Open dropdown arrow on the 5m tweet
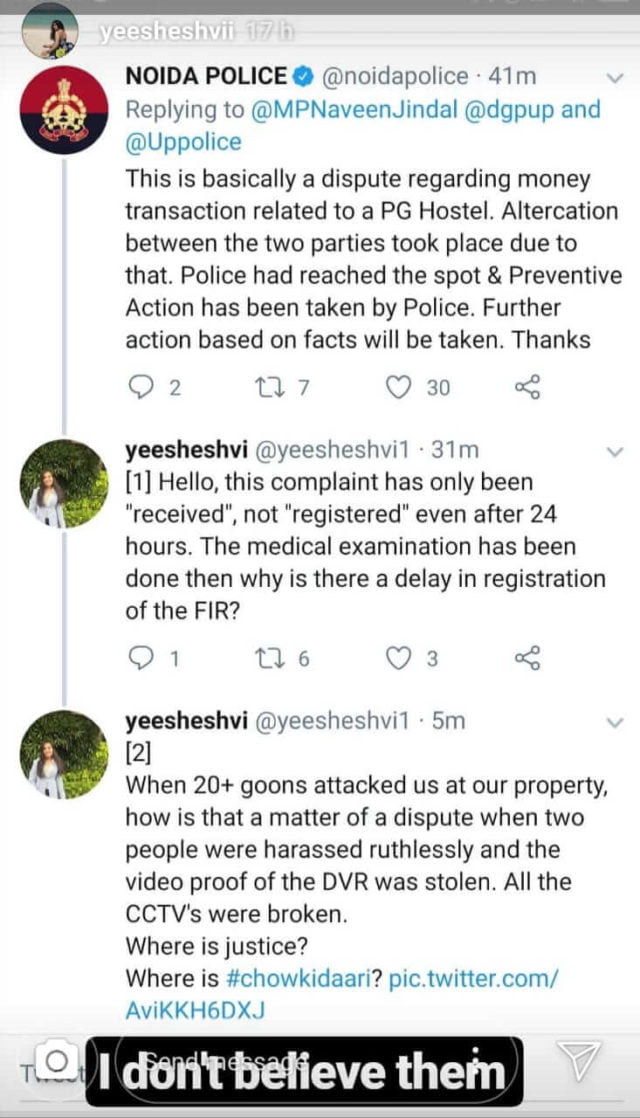Image resolution: width=640 pixels, height=1118 pixels. 616,721
